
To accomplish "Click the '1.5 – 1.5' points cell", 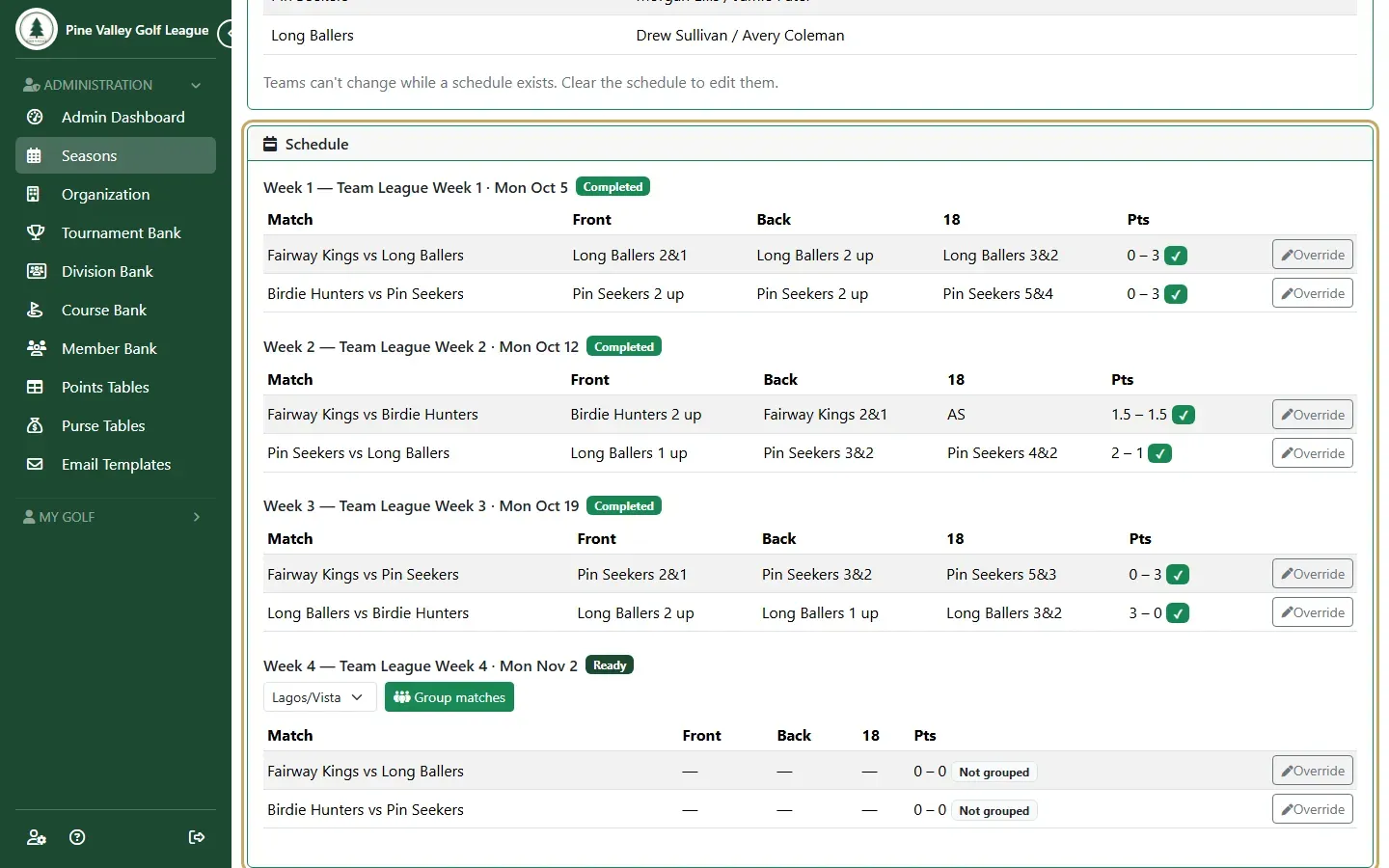I will click(x=1139, y=415).
